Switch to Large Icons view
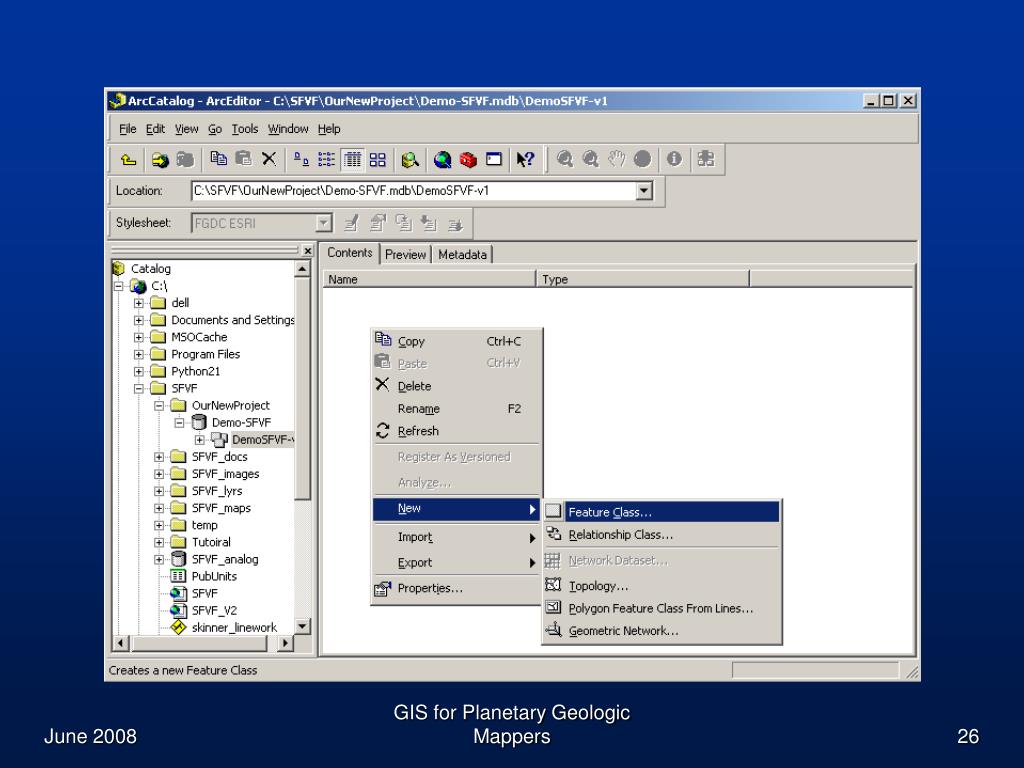Screen dimensions: 1024x768 point(301,159)
